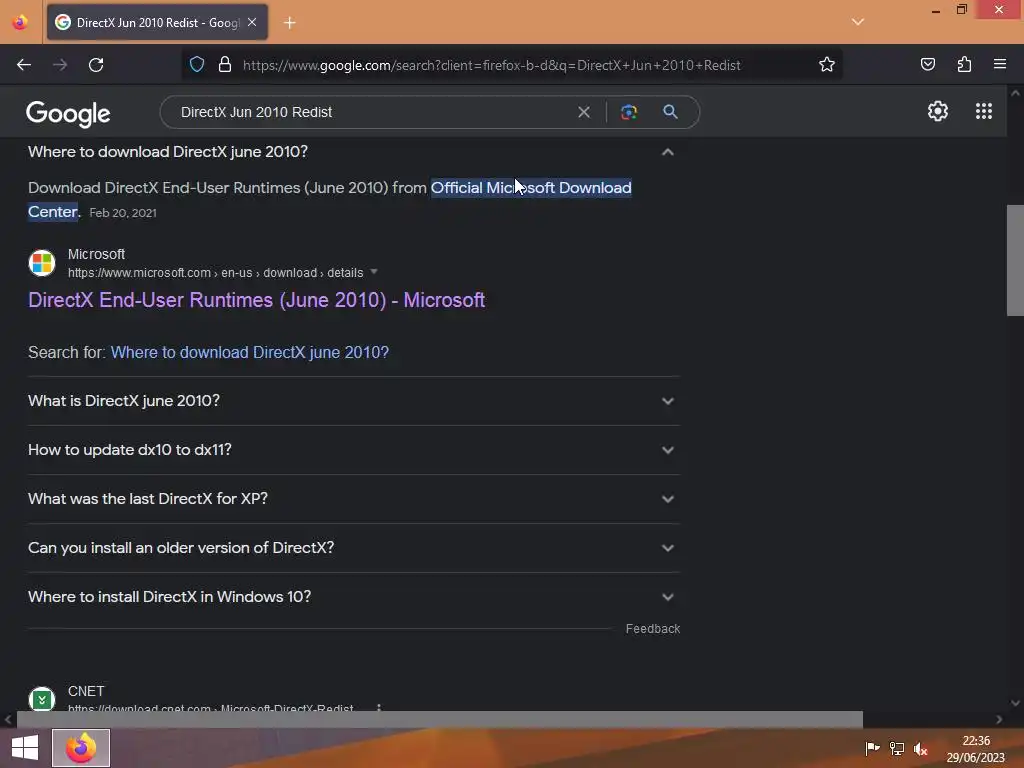Image resolution: width=1024 pixels, height=768 pixels.
Task: Click the Firefox View icon
Action: [x=20, y=22]
